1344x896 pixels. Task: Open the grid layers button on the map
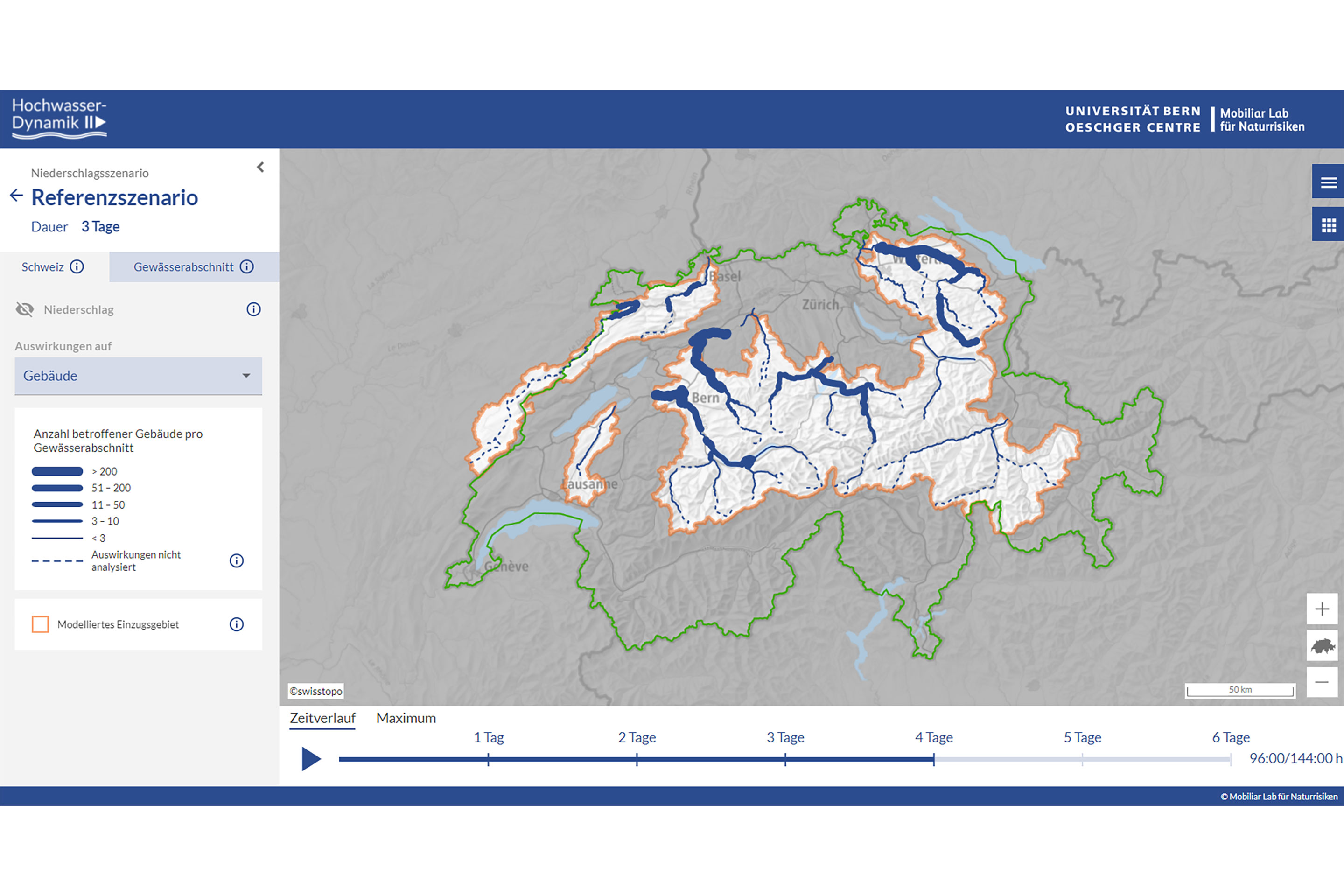coord(1328,225)
